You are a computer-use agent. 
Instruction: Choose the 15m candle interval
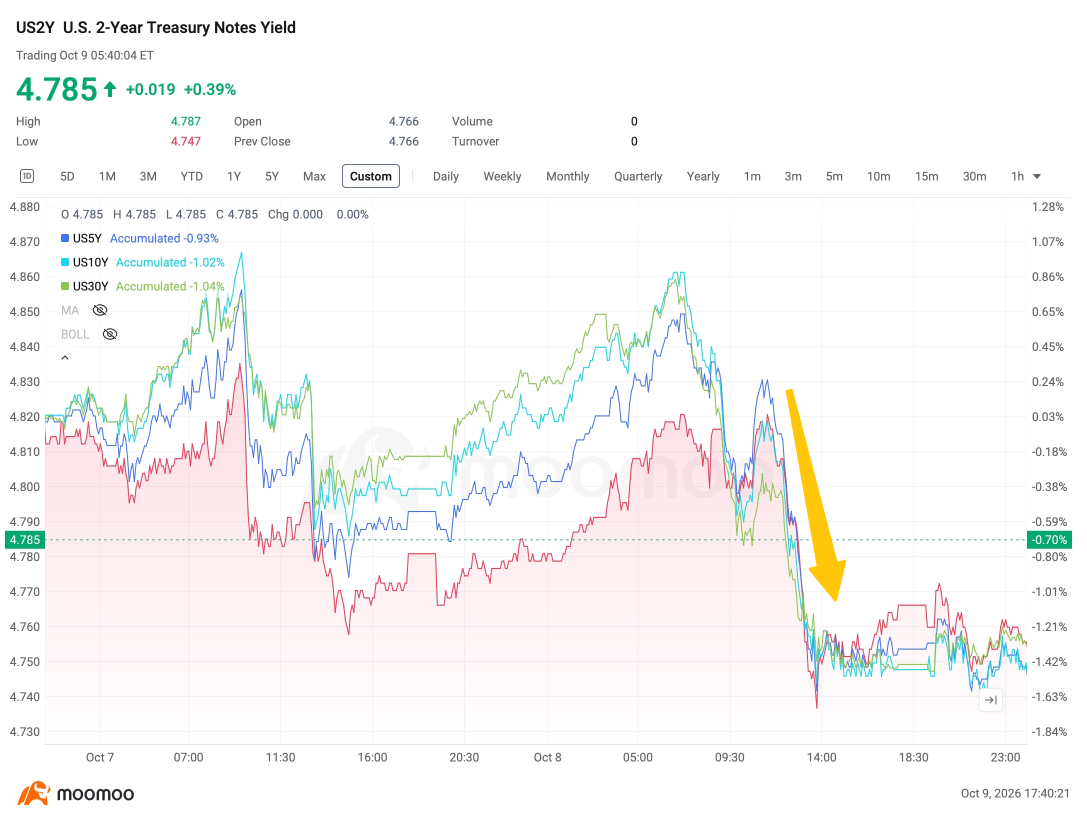tap(926, 176)
